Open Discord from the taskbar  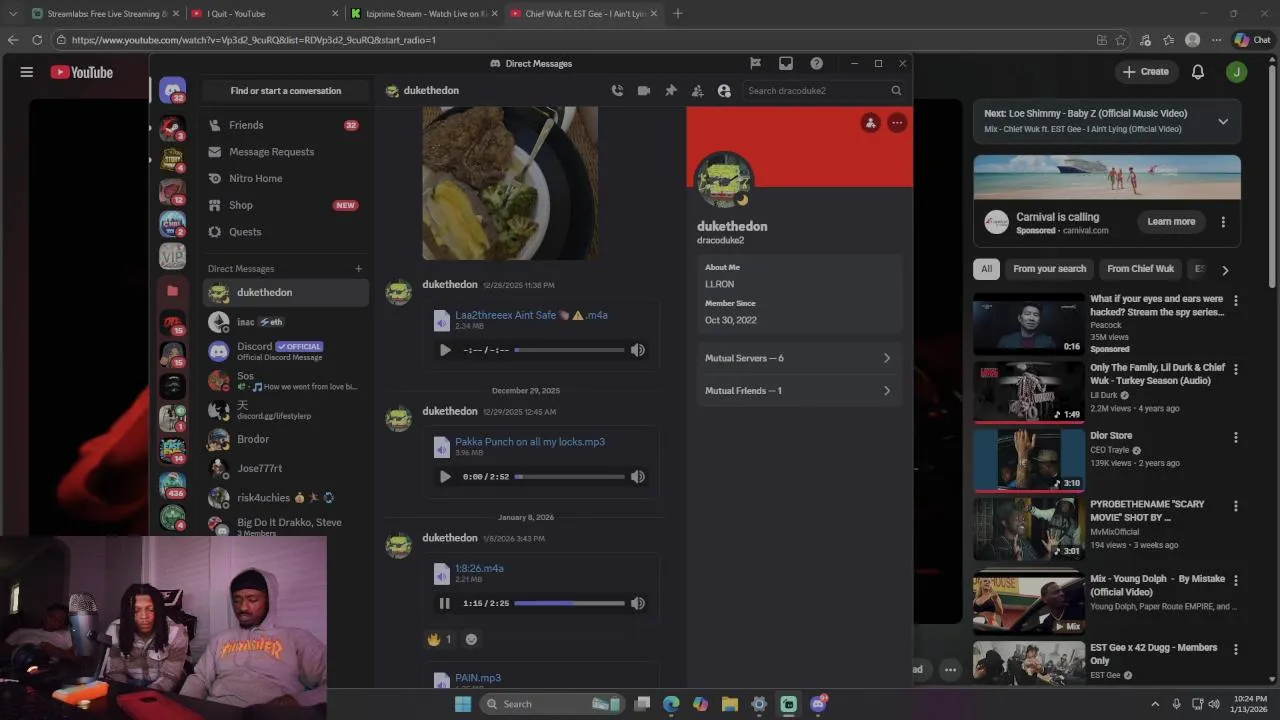pyautogui.click(x=819, y=704)
